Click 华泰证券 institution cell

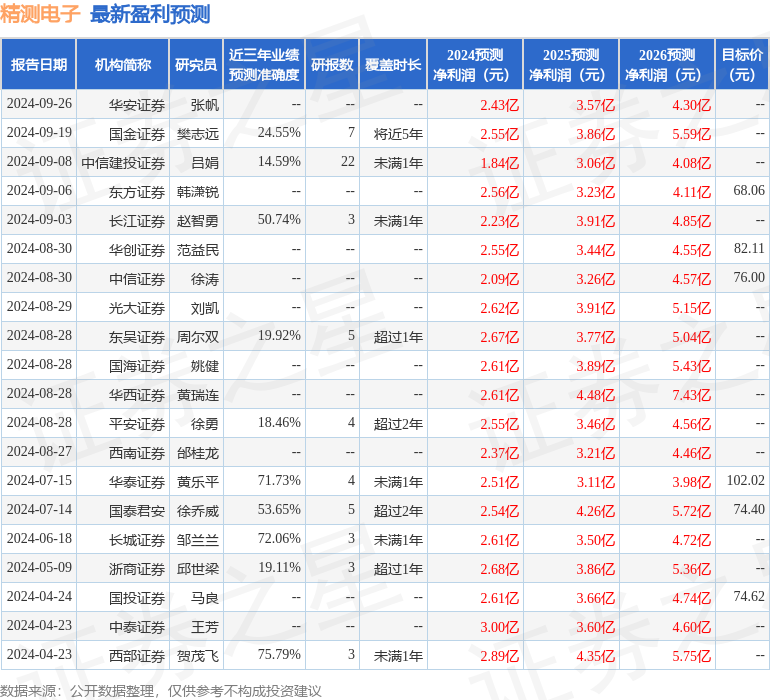(x=137, y=481)
